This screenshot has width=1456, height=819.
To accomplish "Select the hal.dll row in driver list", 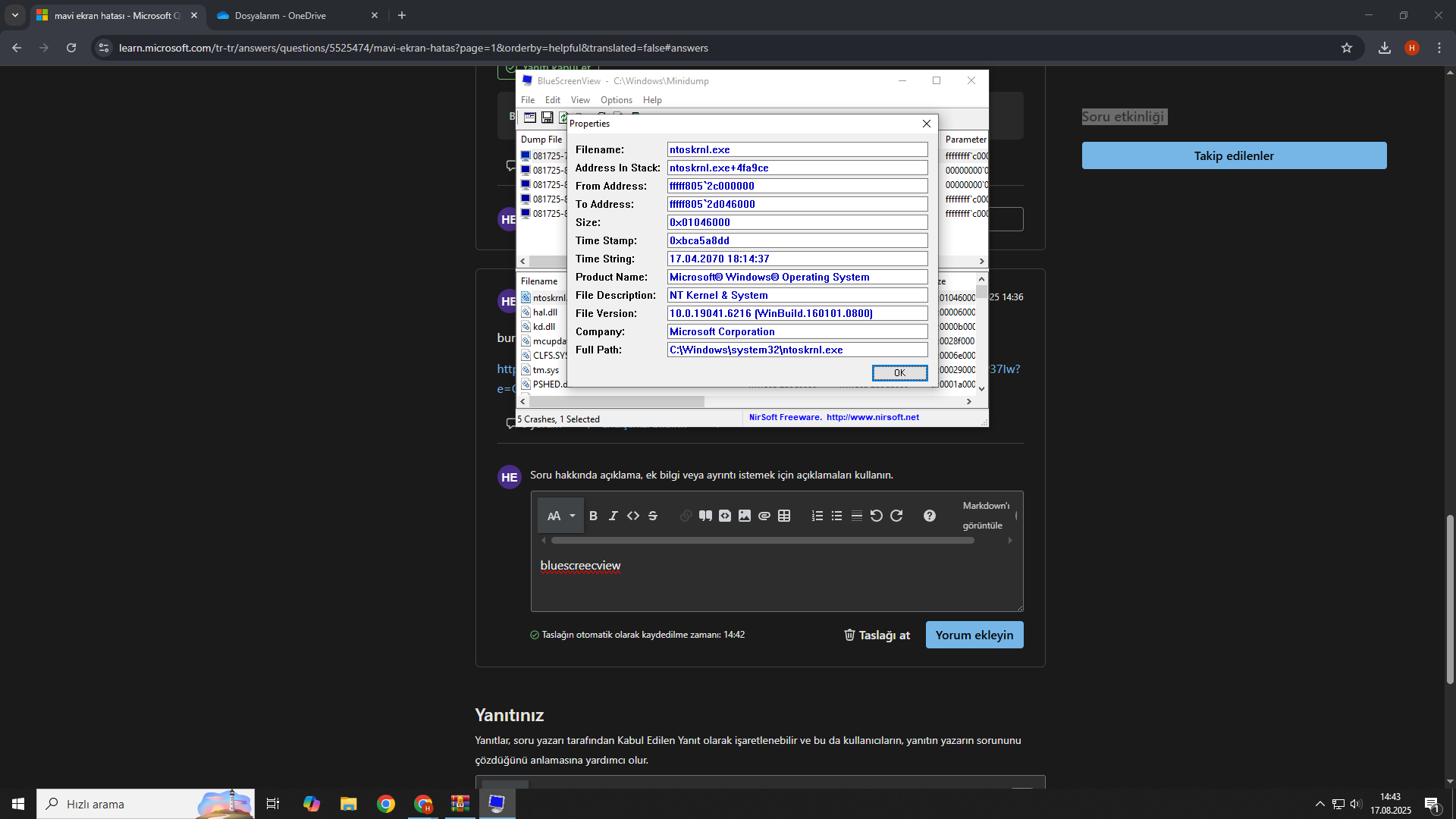I will (x=544, y=312).
